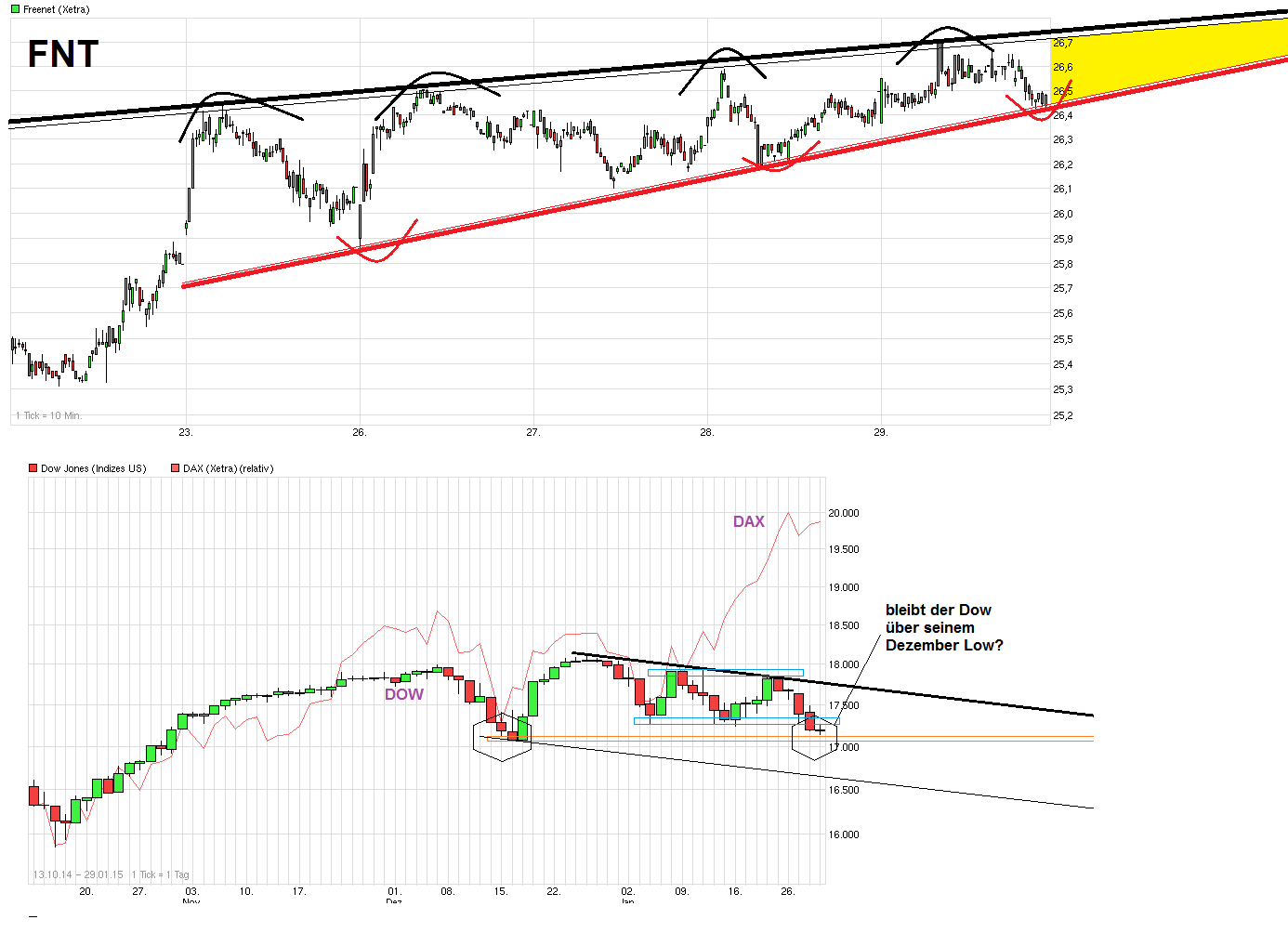Click the '01.' date label on Dow chart
The width and height of the screenshot is (1288, 946).
point(395,891)
